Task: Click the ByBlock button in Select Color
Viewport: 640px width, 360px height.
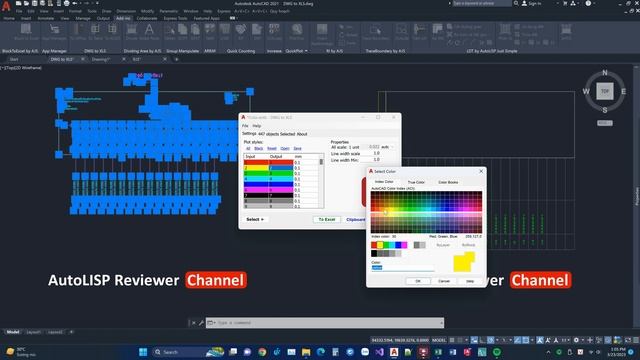Action: (x=468, y=245)
